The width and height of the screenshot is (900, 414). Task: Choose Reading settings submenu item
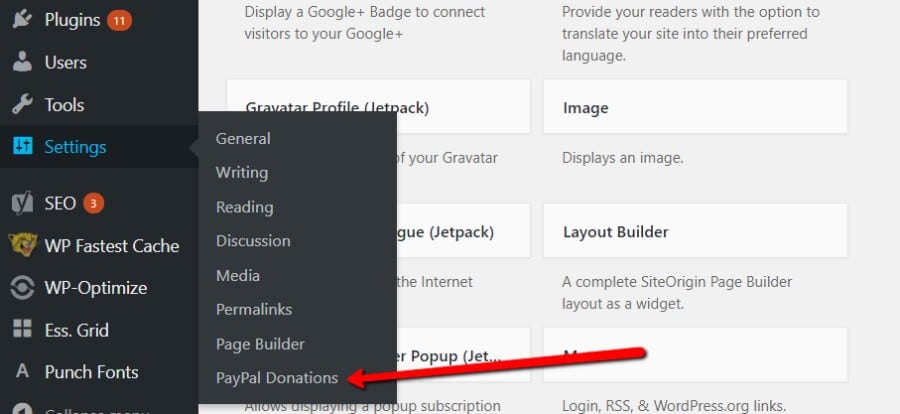click(245, 207)
